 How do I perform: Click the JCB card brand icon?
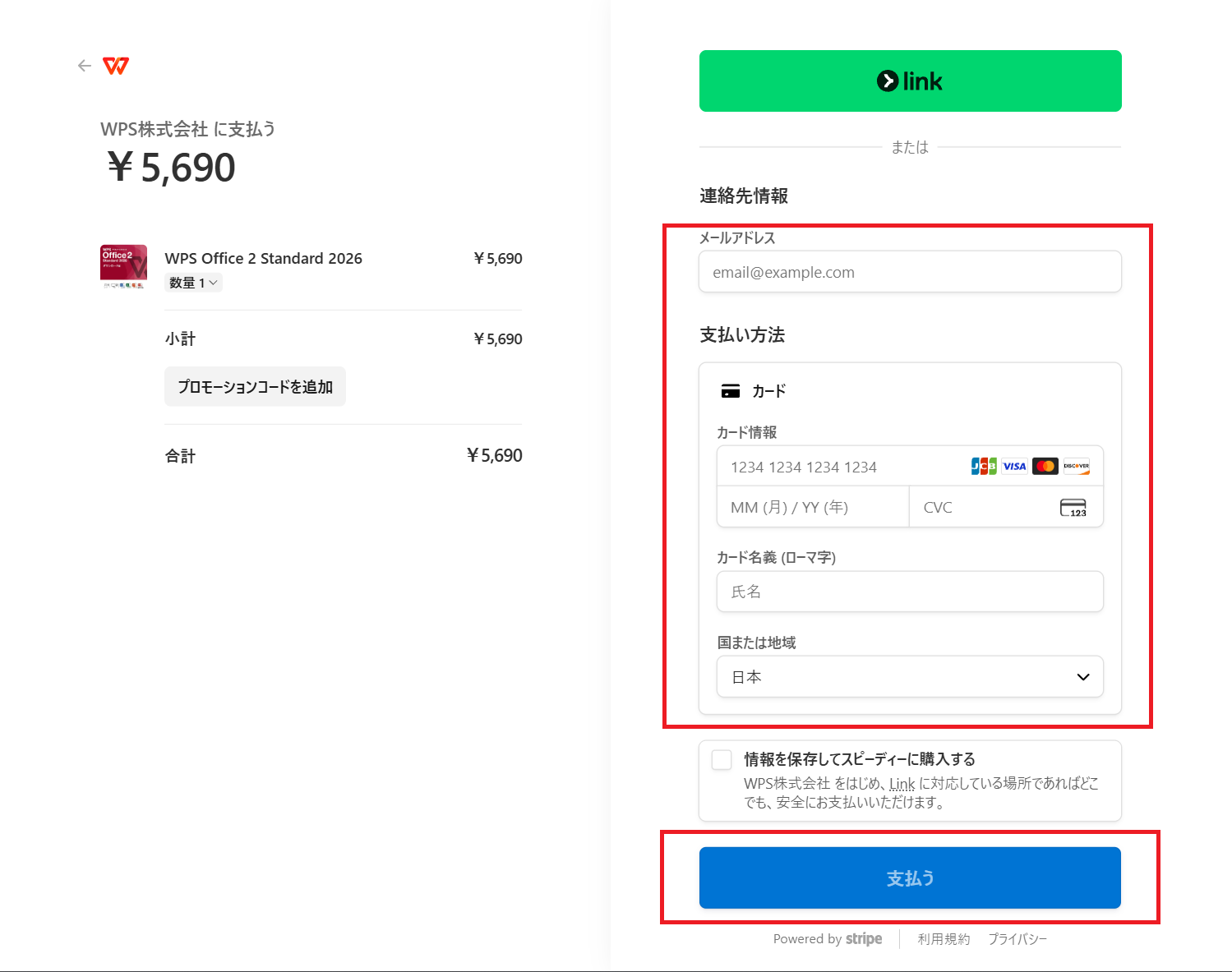[x=984, y=466]
